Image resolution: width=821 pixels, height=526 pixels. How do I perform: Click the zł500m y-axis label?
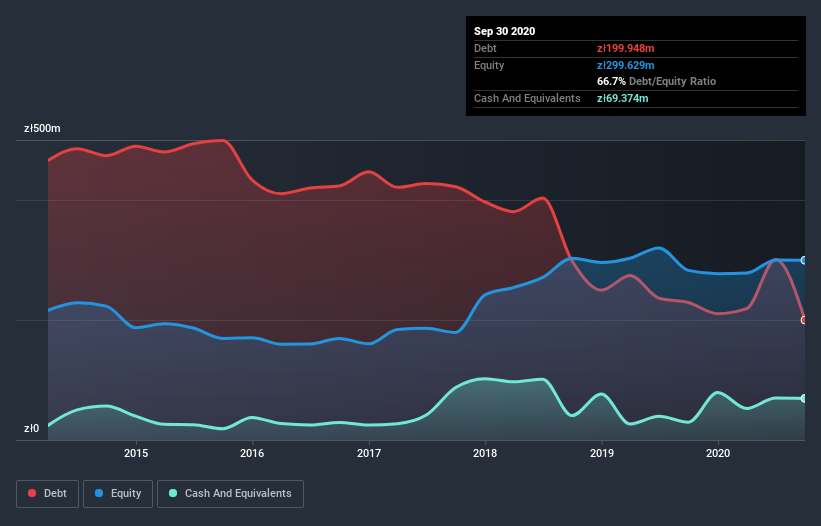point(42,128)
